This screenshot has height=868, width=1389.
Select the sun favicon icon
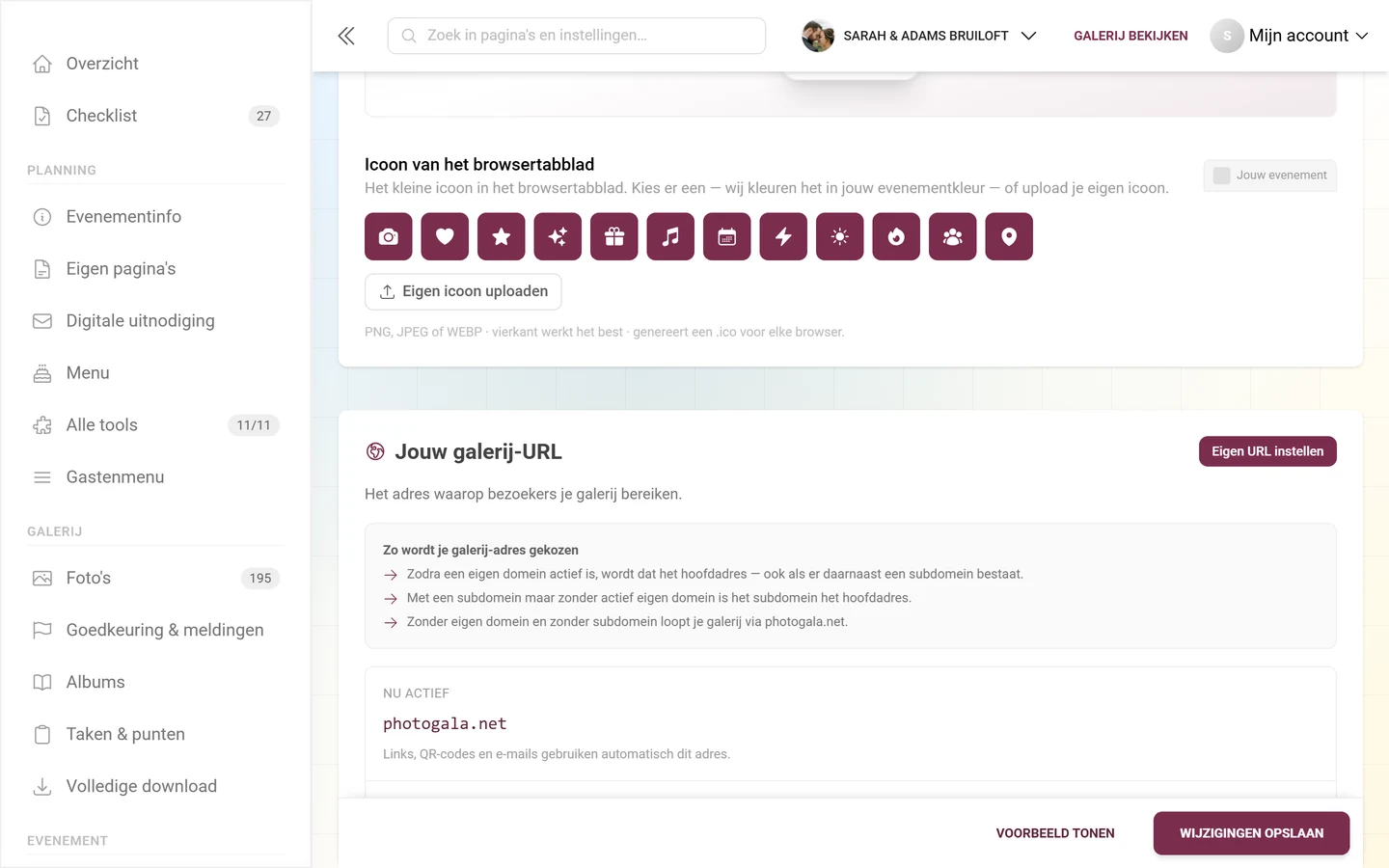[x=840, y=236]
